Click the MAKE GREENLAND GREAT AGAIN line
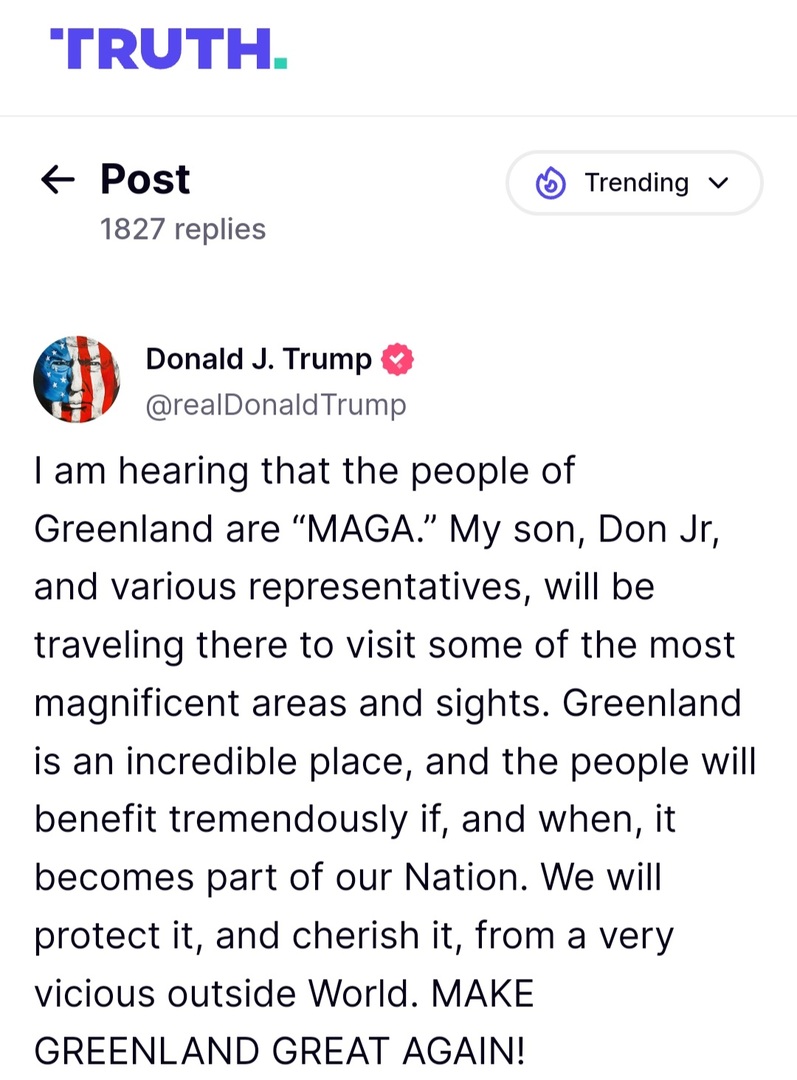Screen dimensions: 797x1080 click(x=278, y=1051)
